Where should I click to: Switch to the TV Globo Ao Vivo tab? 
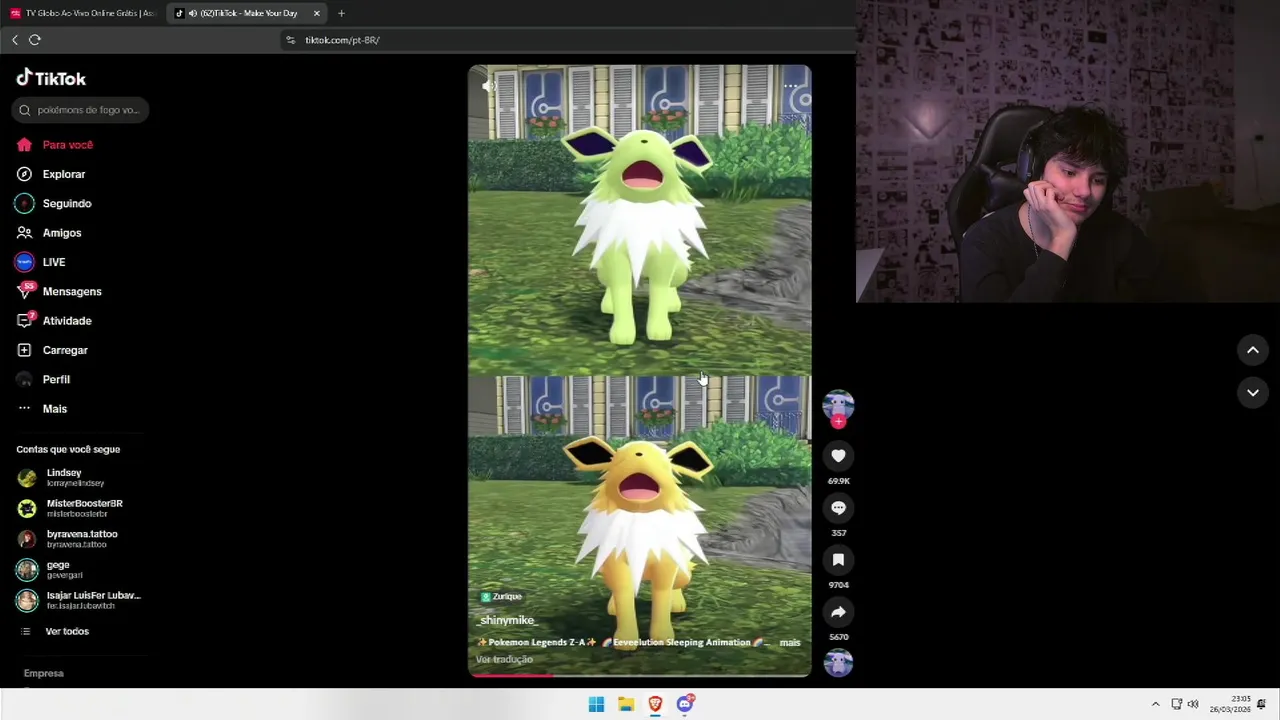[84, 13]
